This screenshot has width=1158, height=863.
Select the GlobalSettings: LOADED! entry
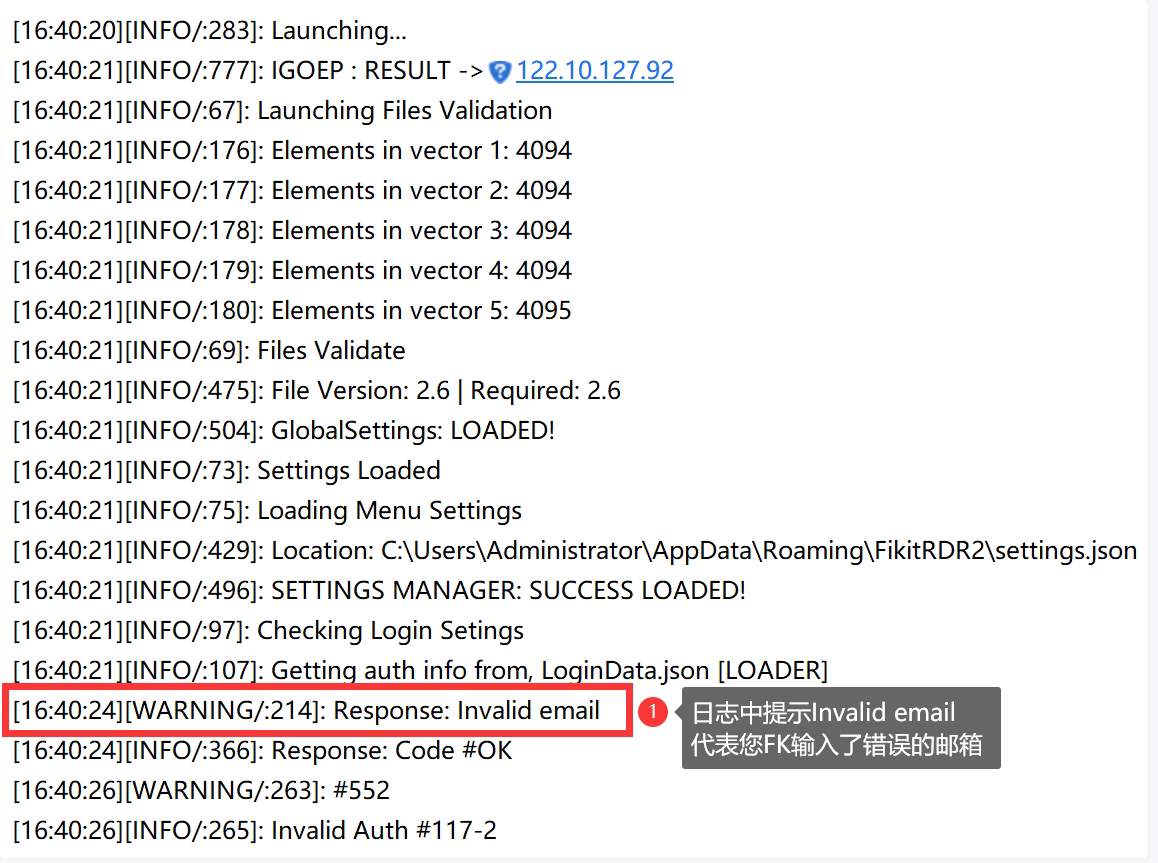point(284,430)
